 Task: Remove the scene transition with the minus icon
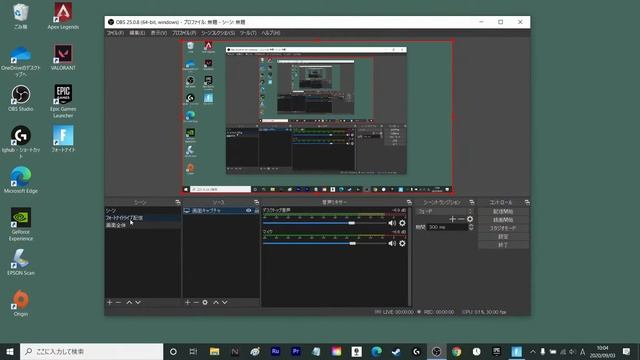coord(461,219)
